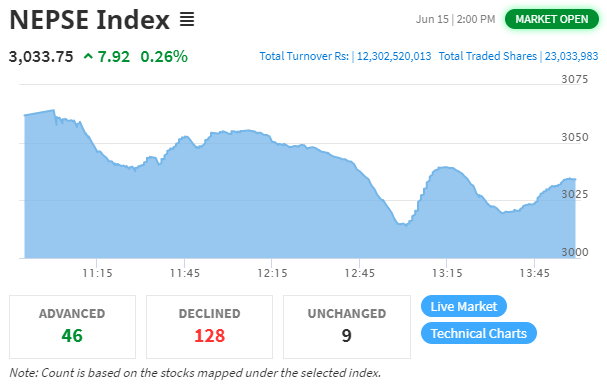
Task: Click the Live Market button
Action: tap(464, 306)
